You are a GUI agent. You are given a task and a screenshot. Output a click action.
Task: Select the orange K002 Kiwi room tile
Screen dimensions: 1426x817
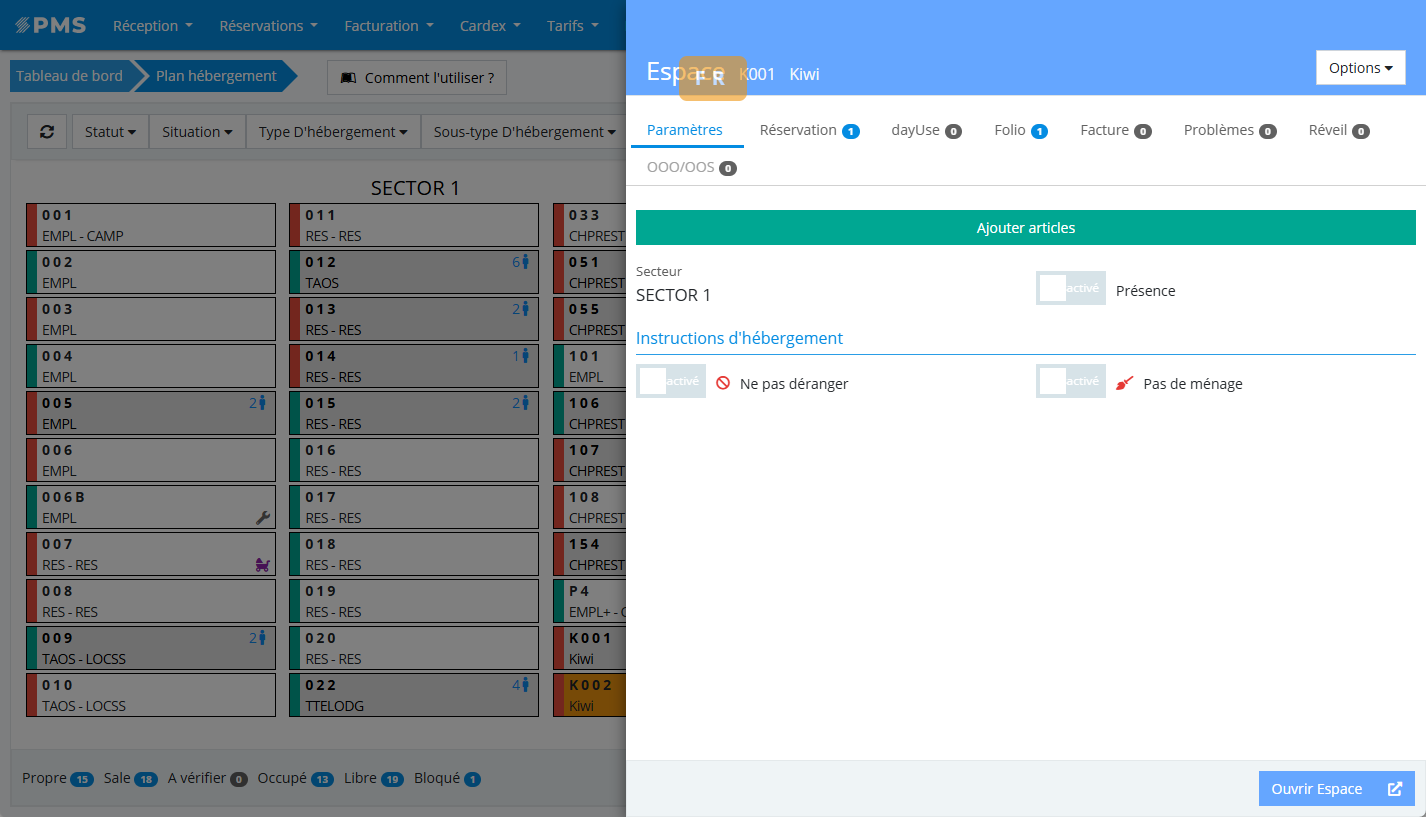point(596,696)
